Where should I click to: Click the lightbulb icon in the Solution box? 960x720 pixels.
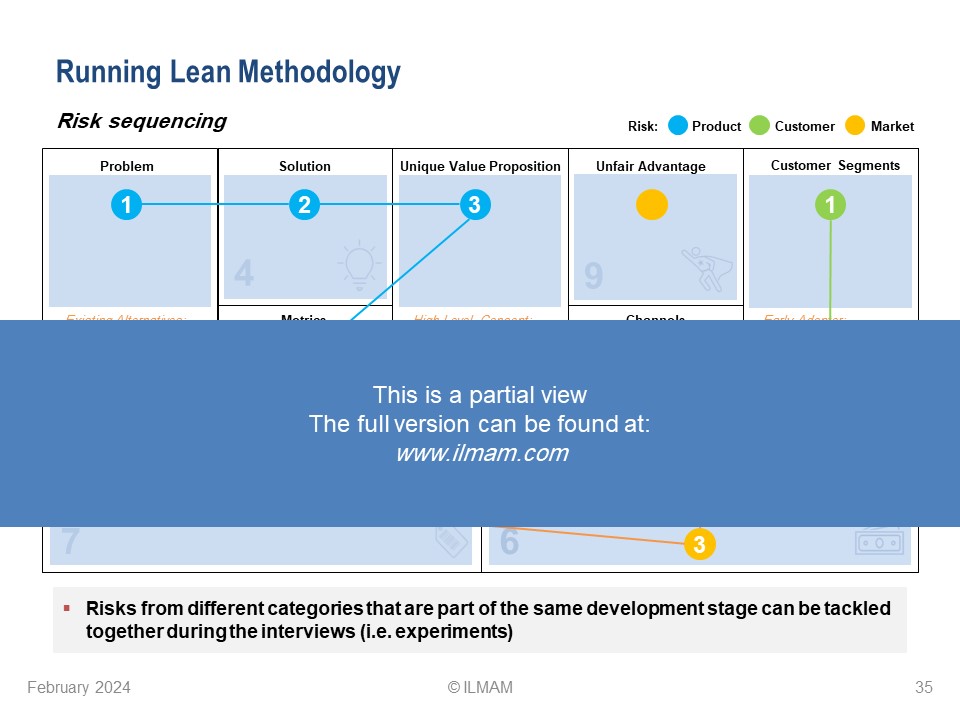(x=359, y=265)
